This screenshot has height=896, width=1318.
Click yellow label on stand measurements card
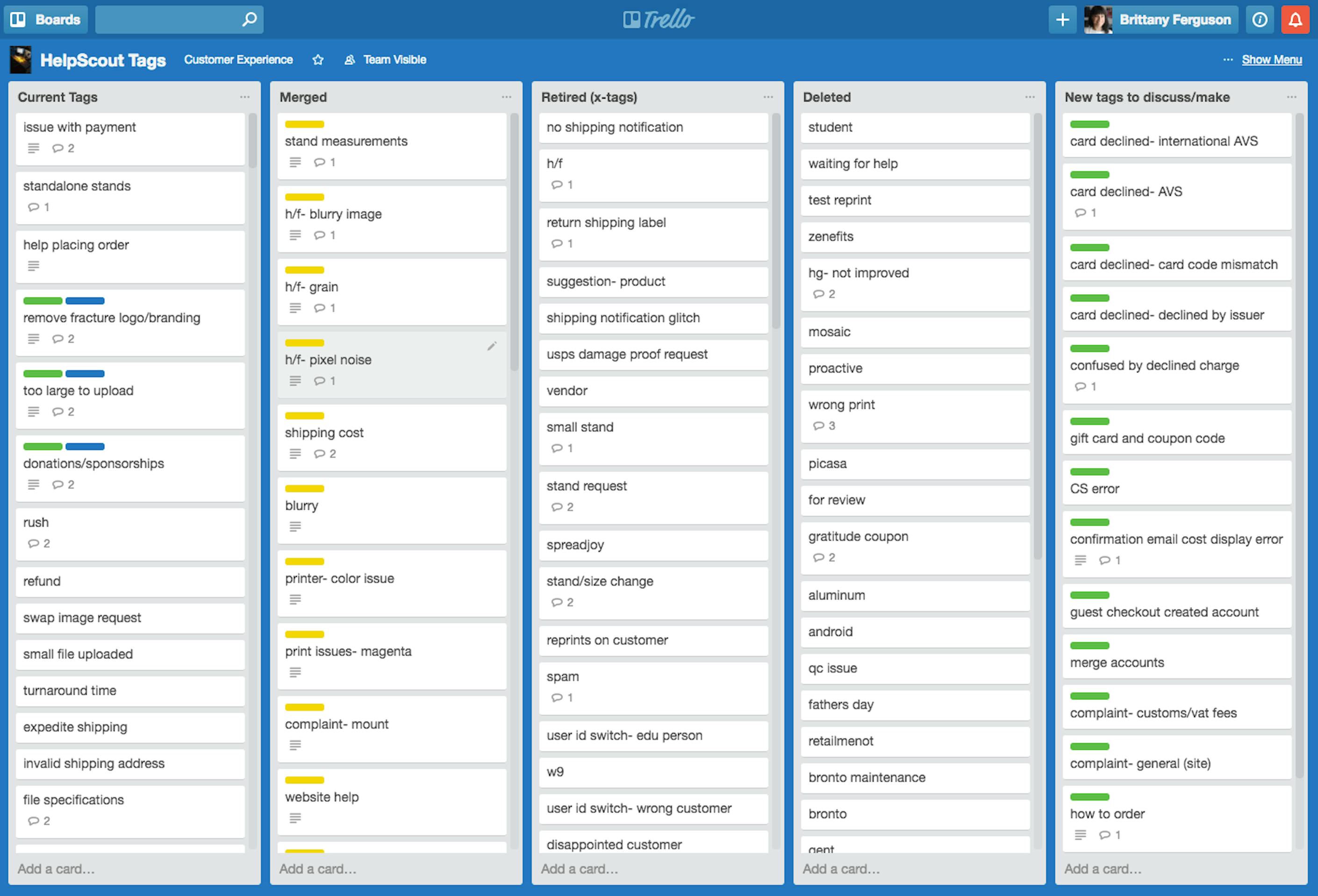click(x=305, y=124)
